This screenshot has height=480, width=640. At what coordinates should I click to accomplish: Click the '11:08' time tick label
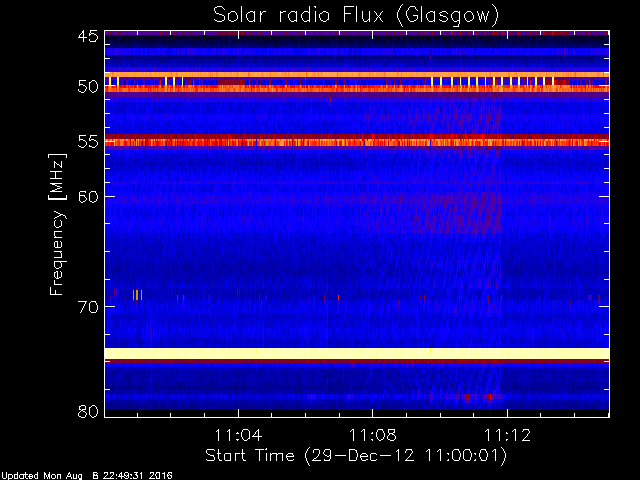[373, 435]
